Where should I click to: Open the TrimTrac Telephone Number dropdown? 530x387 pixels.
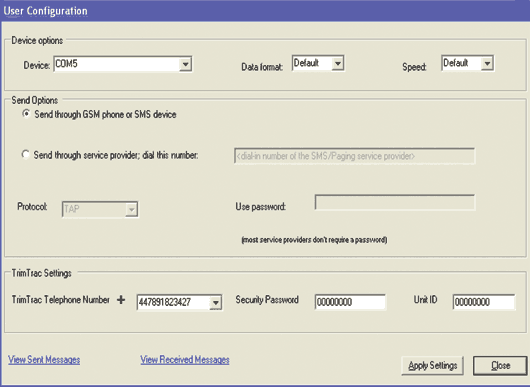pos(179,302)
